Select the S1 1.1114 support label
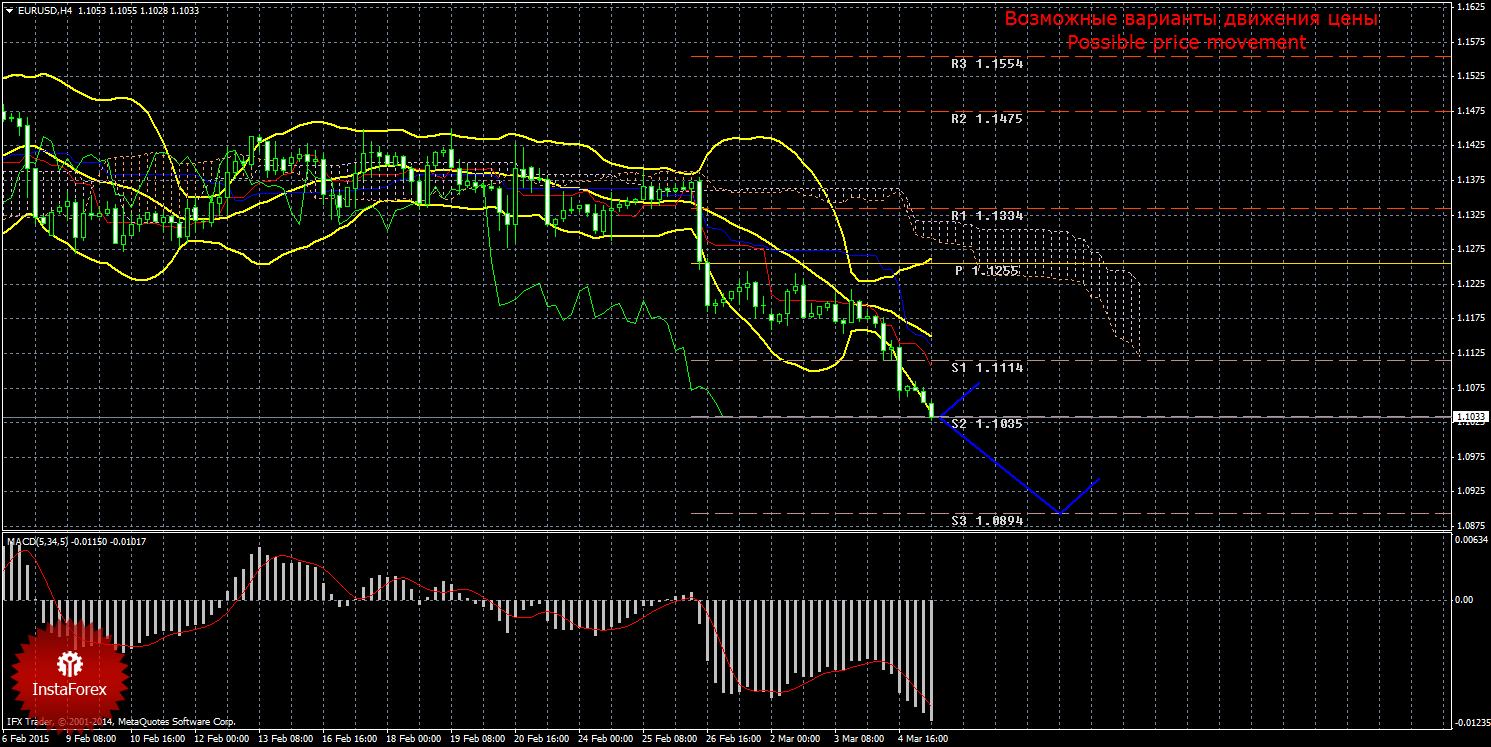The width and height of the screenshot is (1491, 747). [x=987, y=368]
